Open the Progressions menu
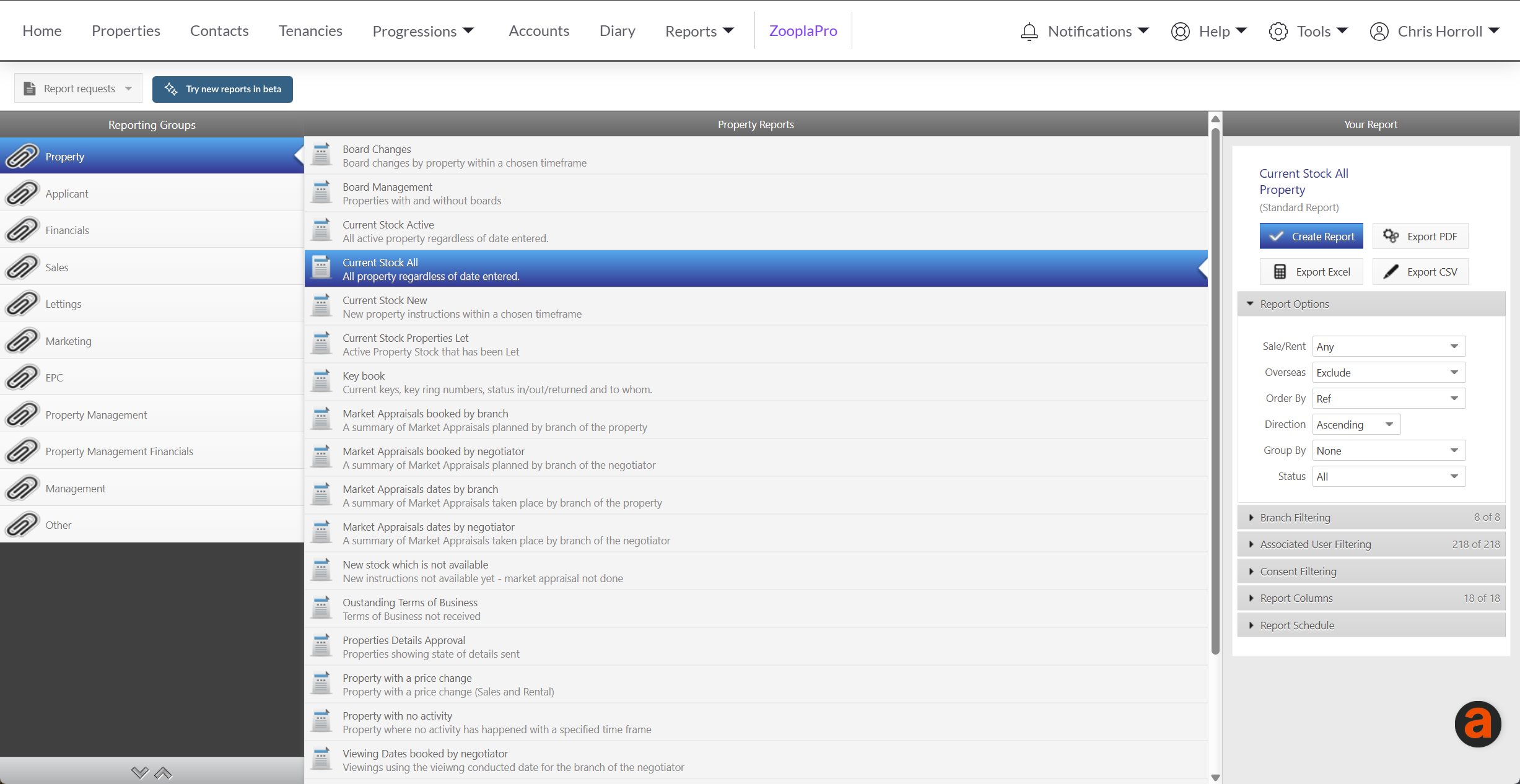1520x784 pixels. [x=423, y=31]
